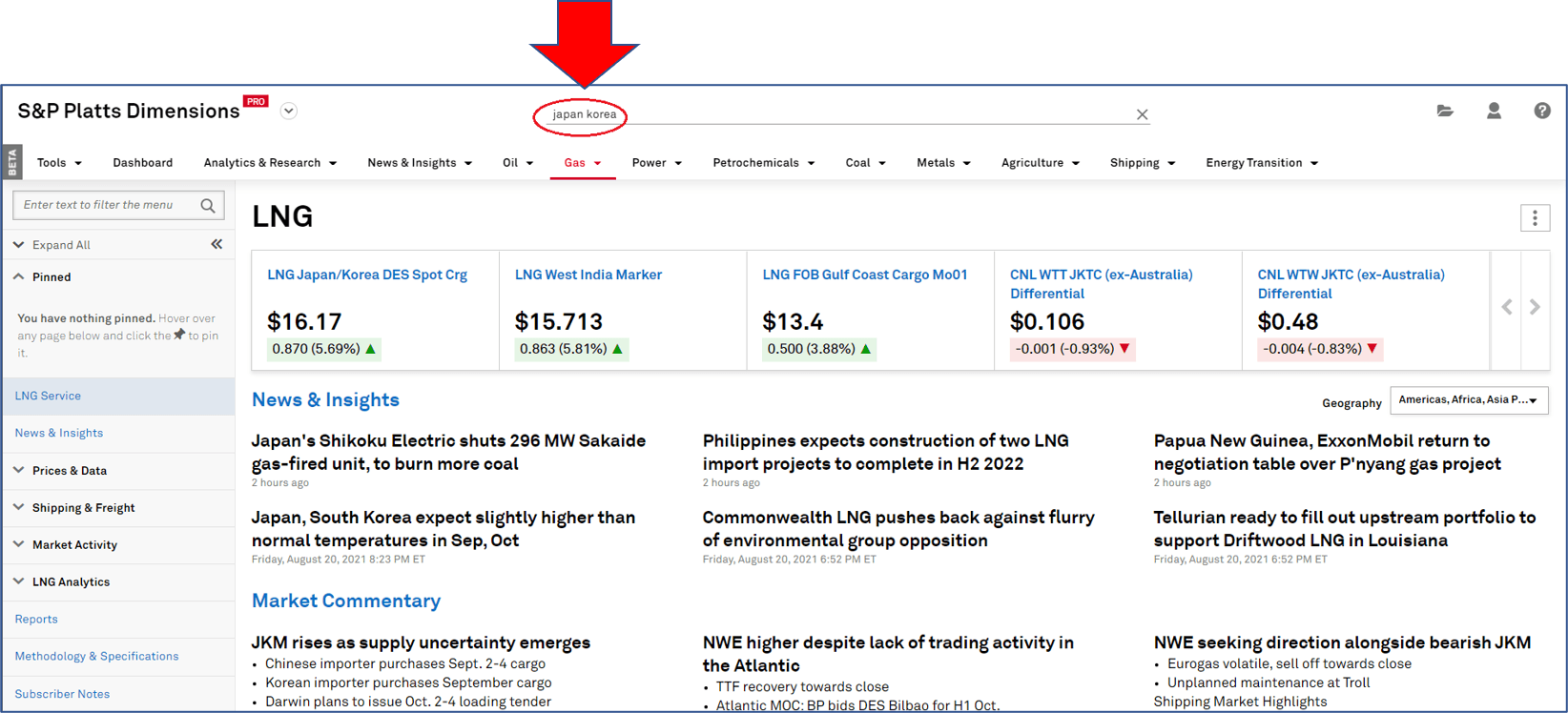The image size is (1568, 713).
Task: Open NWE higher despite lack of trading commentary
Action: pos(888,654)
